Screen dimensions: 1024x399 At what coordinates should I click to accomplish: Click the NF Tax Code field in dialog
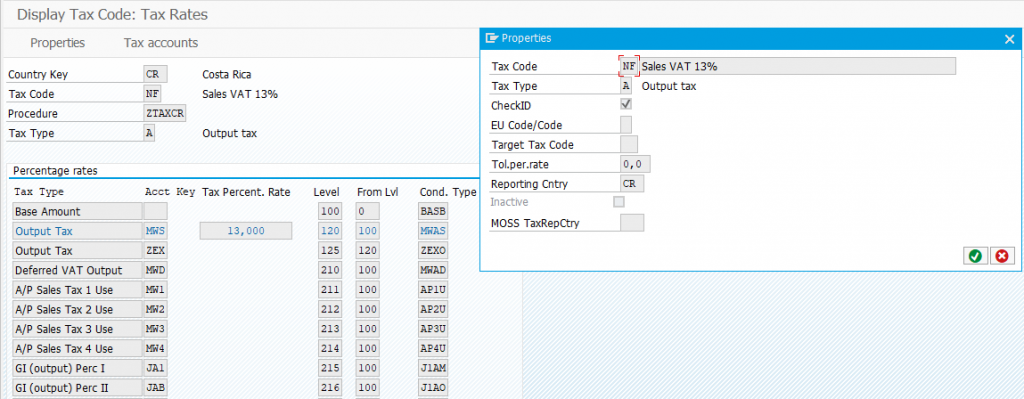pyautogui.click(x=629, y=66)
